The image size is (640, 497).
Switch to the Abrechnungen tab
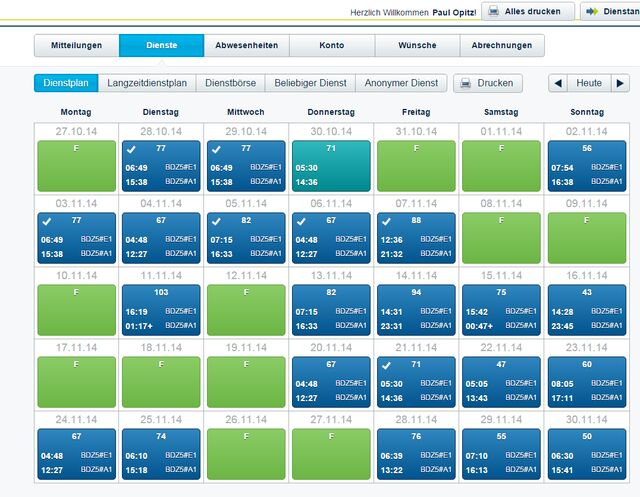(x=502, y=45)
